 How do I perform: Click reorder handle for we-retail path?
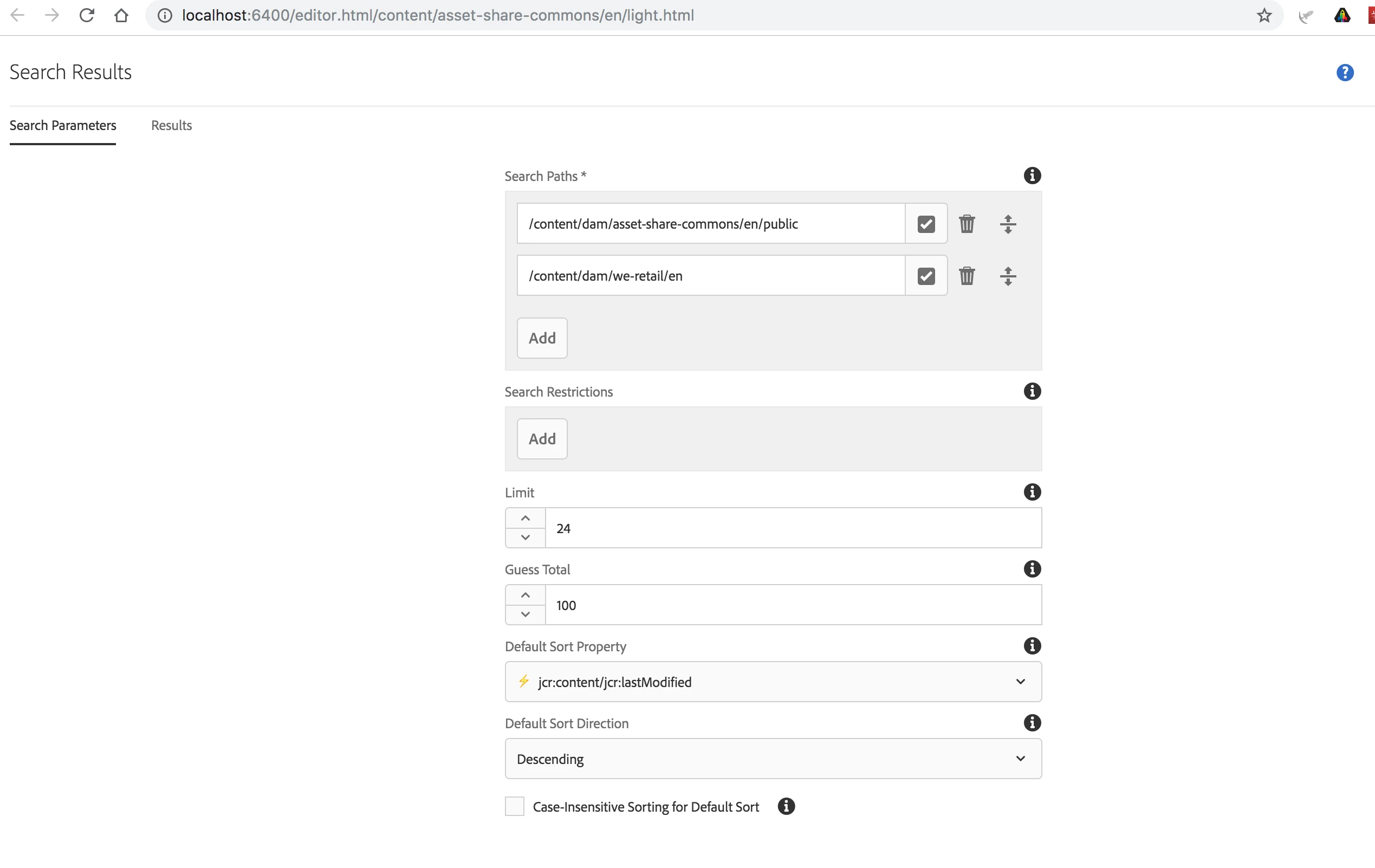(x=1008, y=276)
